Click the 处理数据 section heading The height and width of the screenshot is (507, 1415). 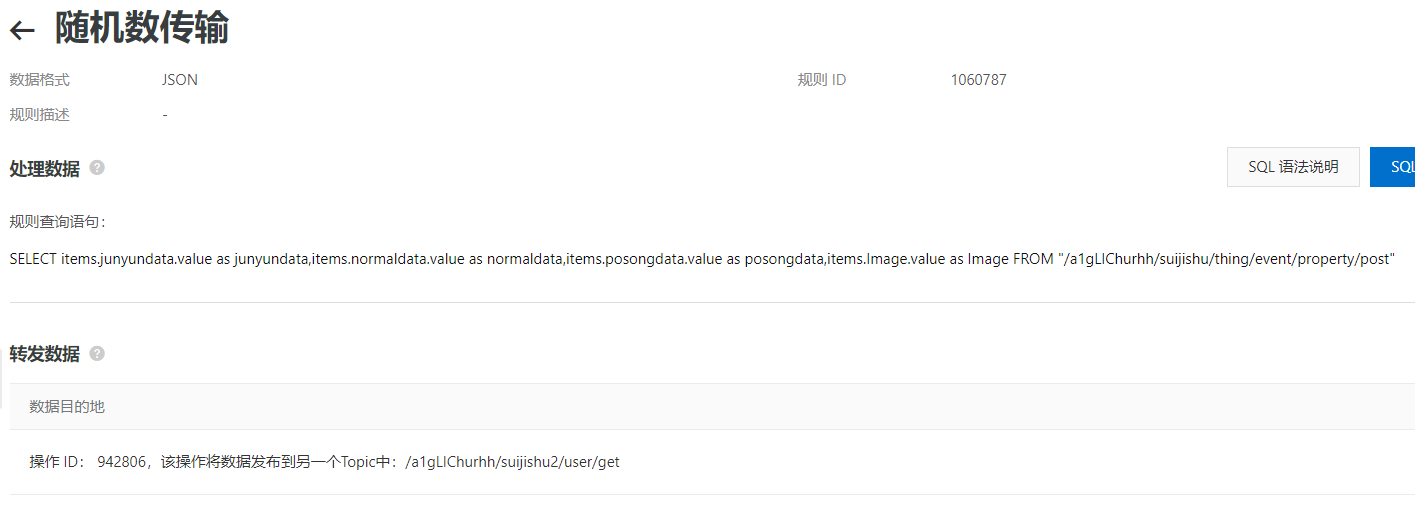(44, 169)
